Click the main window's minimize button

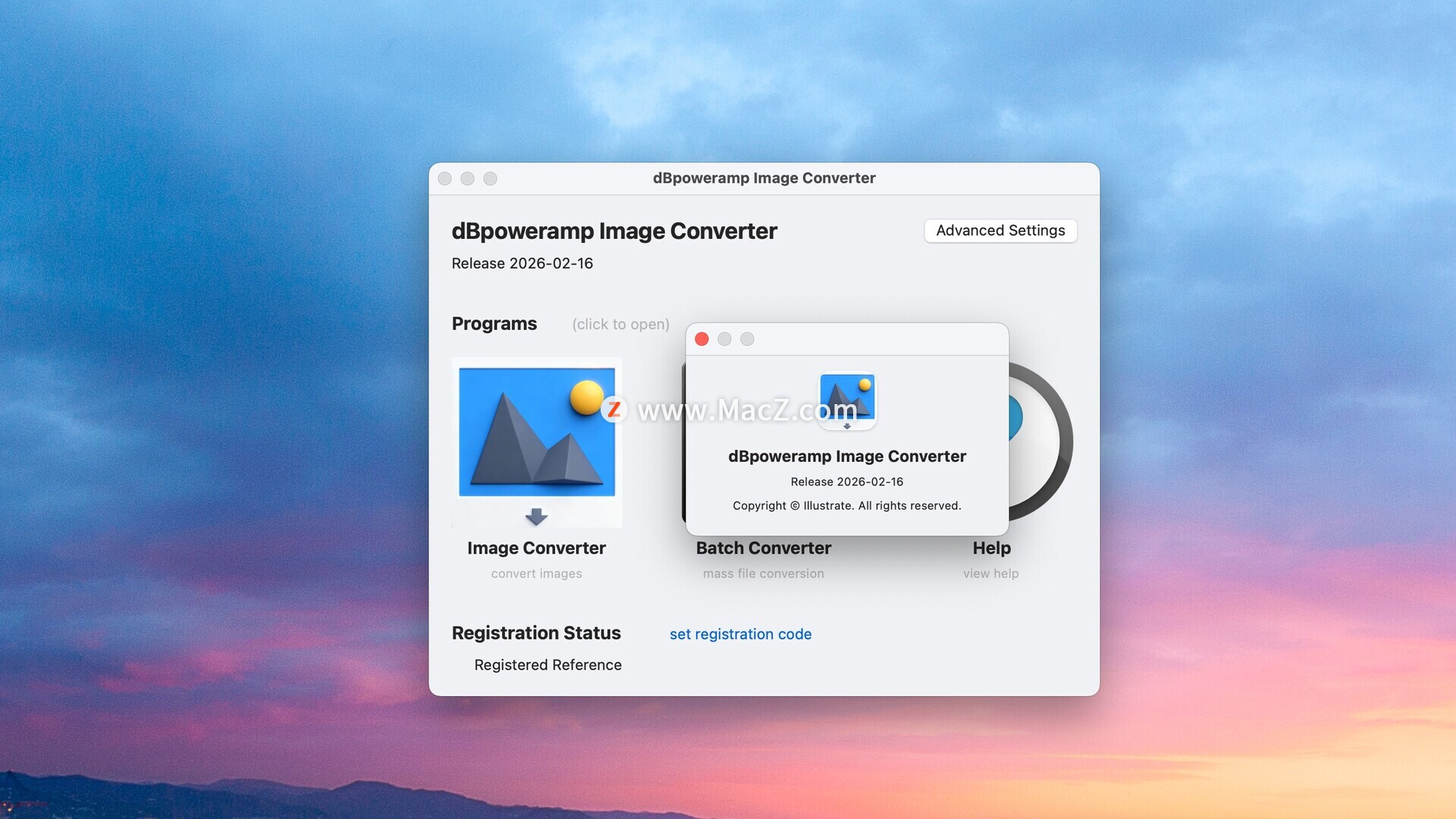coord(468,178)
